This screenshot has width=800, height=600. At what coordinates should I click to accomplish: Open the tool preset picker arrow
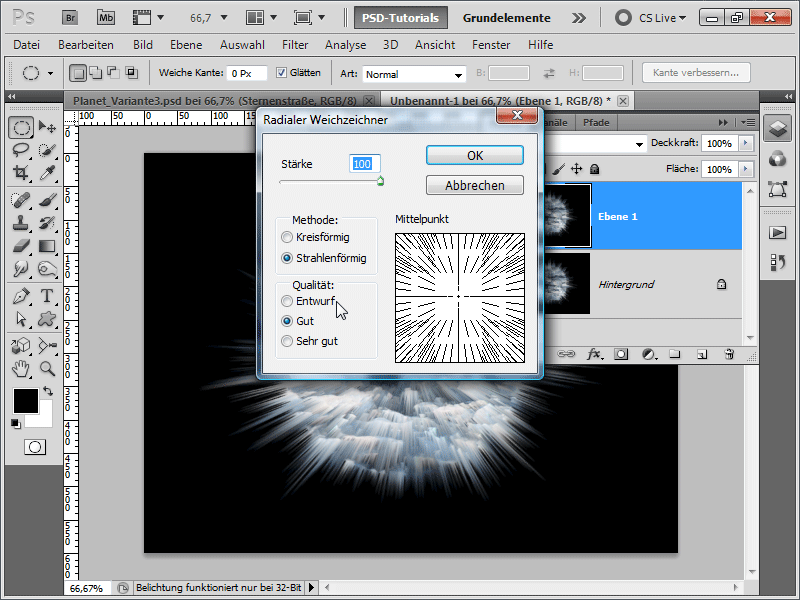tap(50, 73)
